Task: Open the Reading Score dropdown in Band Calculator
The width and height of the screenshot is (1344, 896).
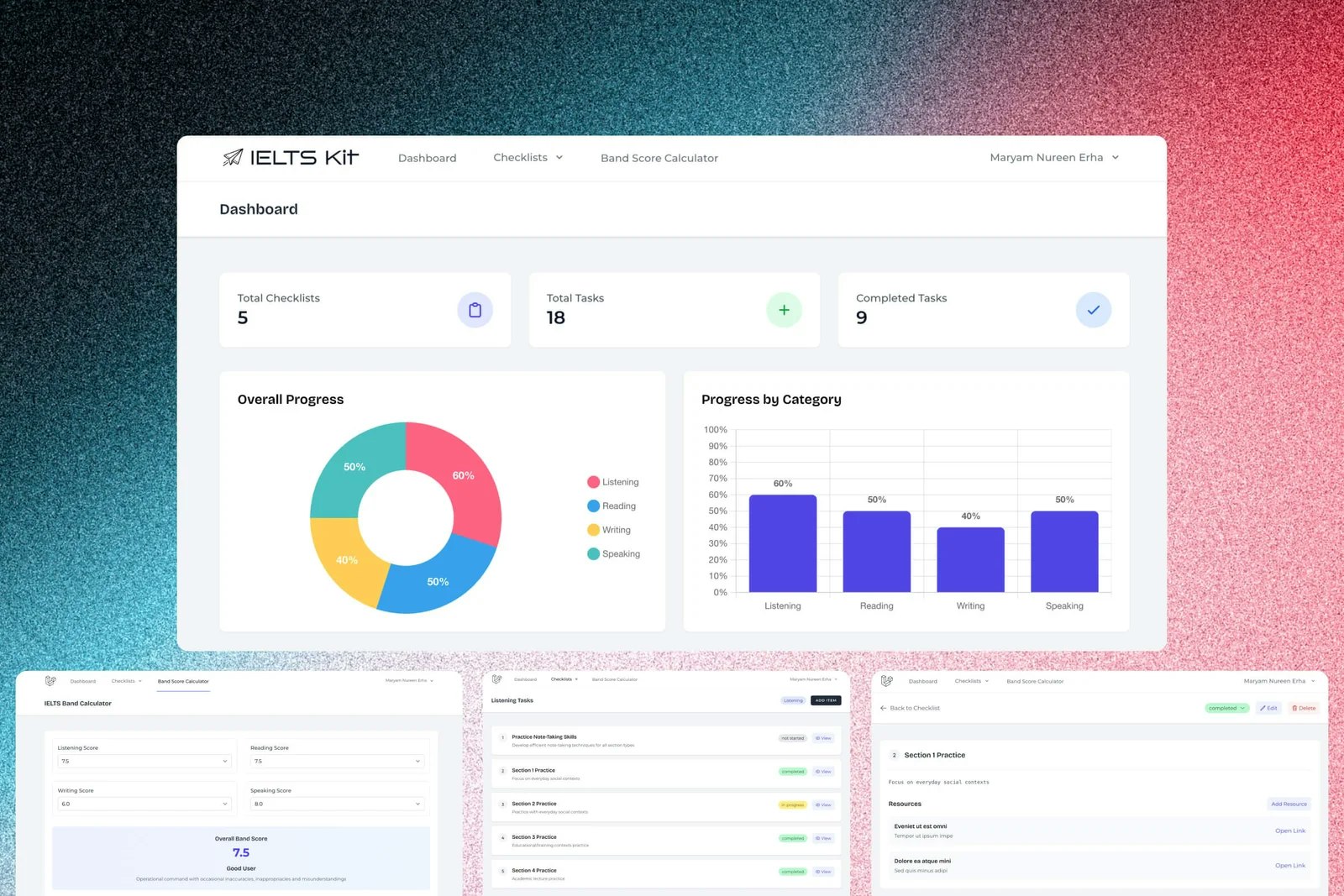Action: (x=337, y=761)
